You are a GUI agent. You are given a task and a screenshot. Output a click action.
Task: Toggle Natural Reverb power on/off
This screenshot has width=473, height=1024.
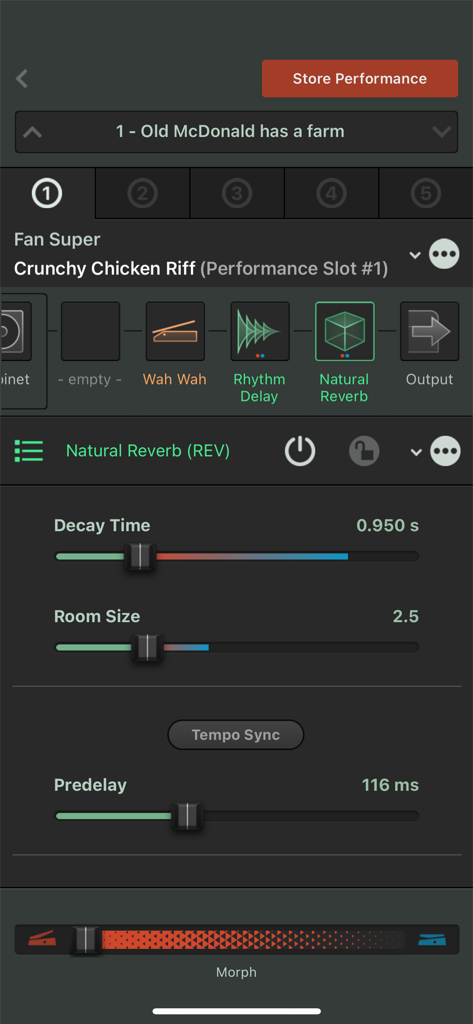(300, 451)
